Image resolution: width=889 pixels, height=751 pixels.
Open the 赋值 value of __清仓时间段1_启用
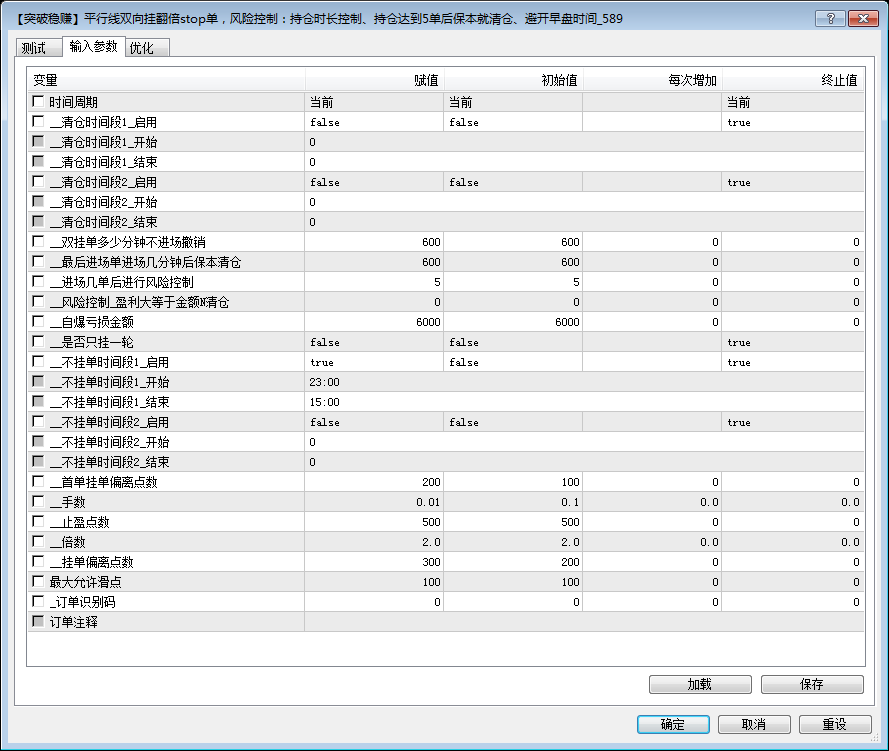coord(374,122)
